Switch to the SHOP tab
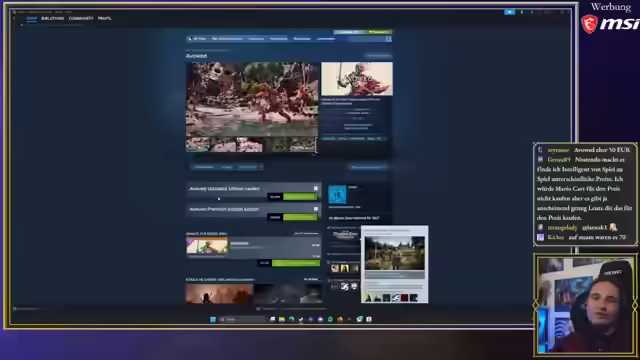Image resolution: width=640 pixels, height=360 pixels. (x=31, y=18)
